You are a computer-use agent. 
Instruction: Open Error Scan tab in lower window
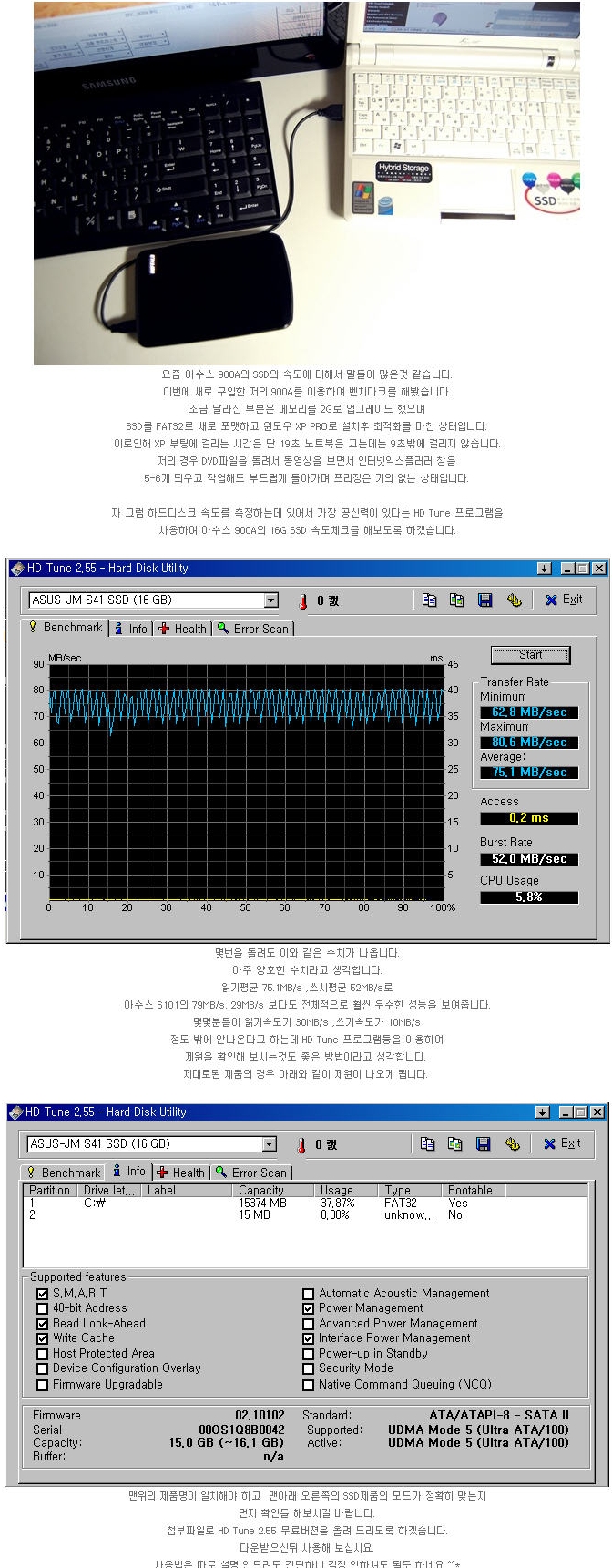251,1173
